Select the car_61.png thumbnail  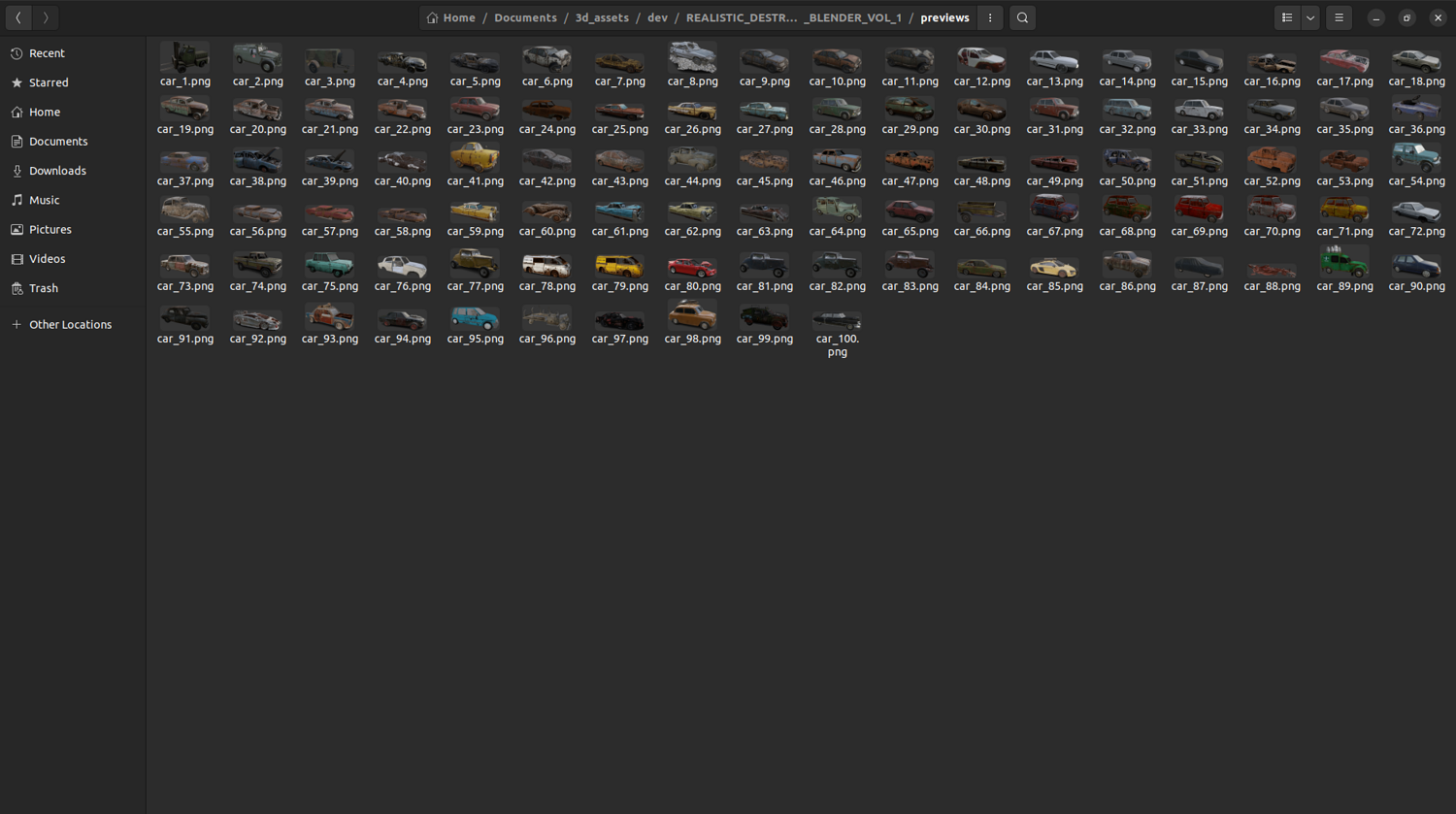(619, 210)
